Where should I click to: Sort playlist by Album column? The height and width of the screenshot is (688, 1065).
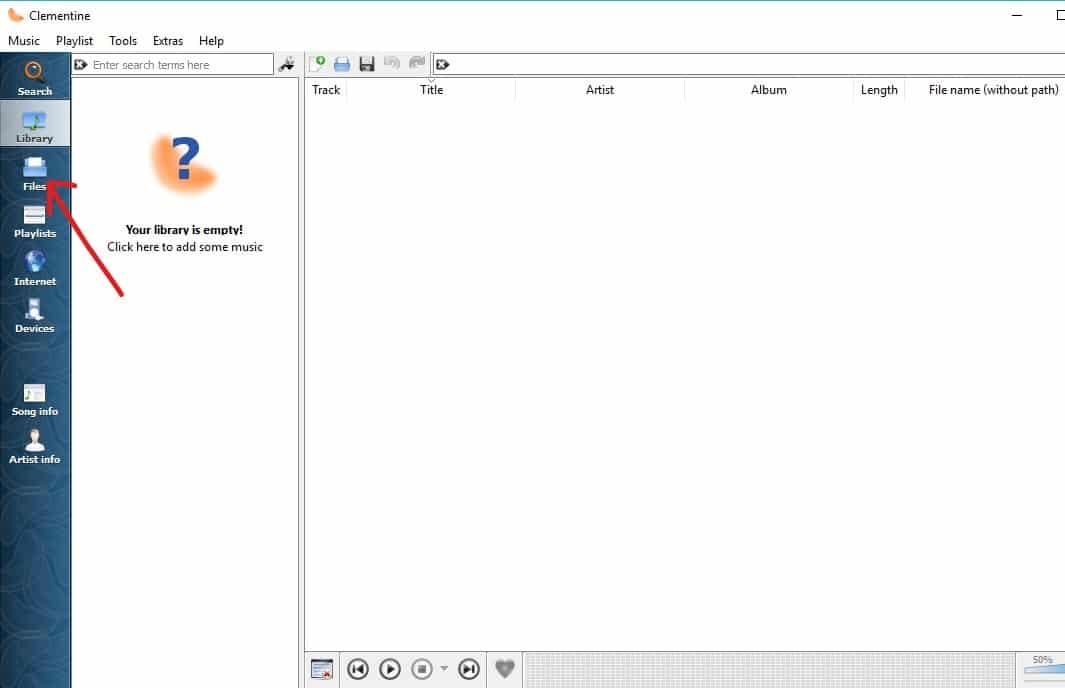click(x=769, y=90)
